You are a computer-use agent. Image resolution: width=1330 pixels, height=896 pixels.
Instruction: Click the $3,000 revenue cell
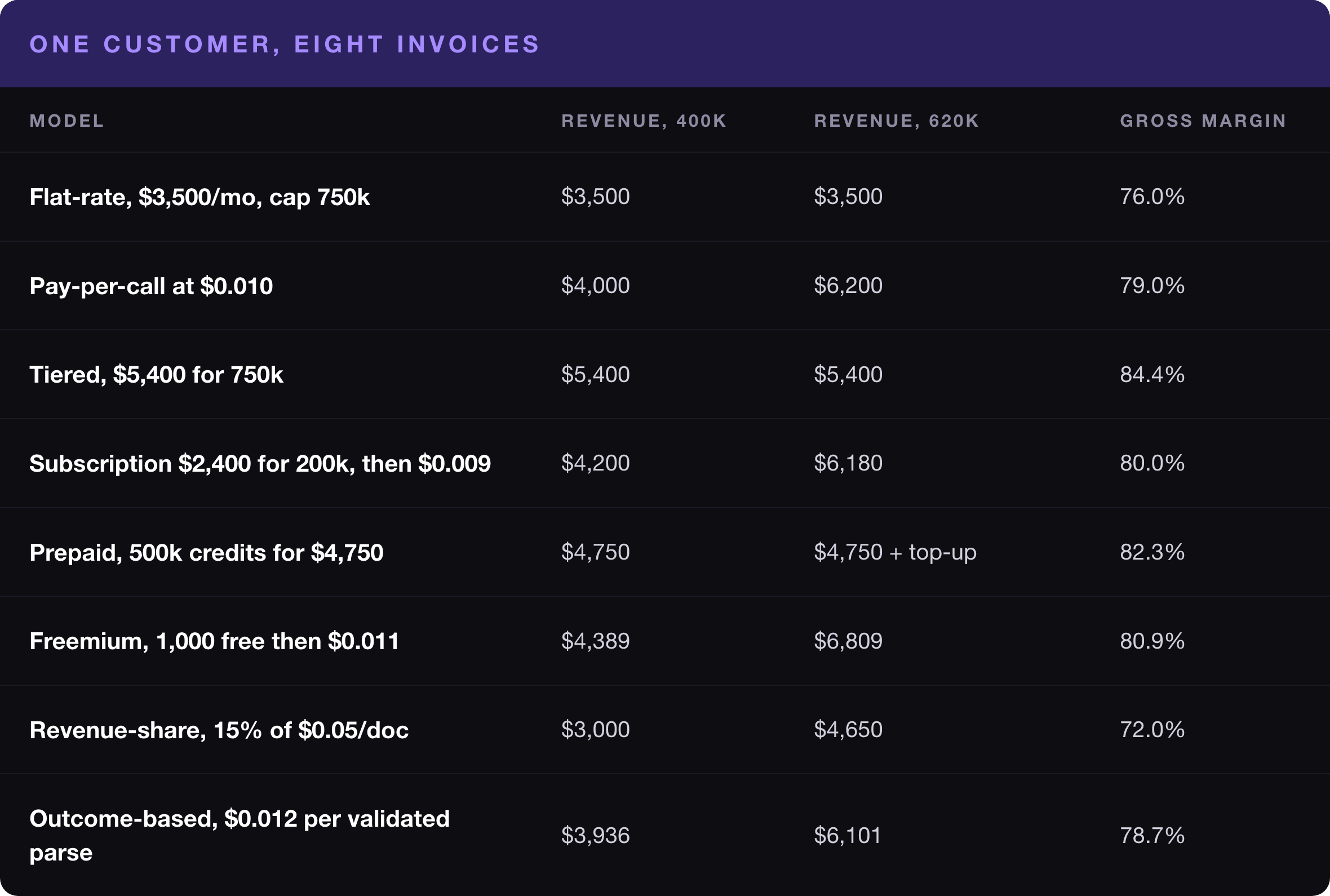pos(595,730)
